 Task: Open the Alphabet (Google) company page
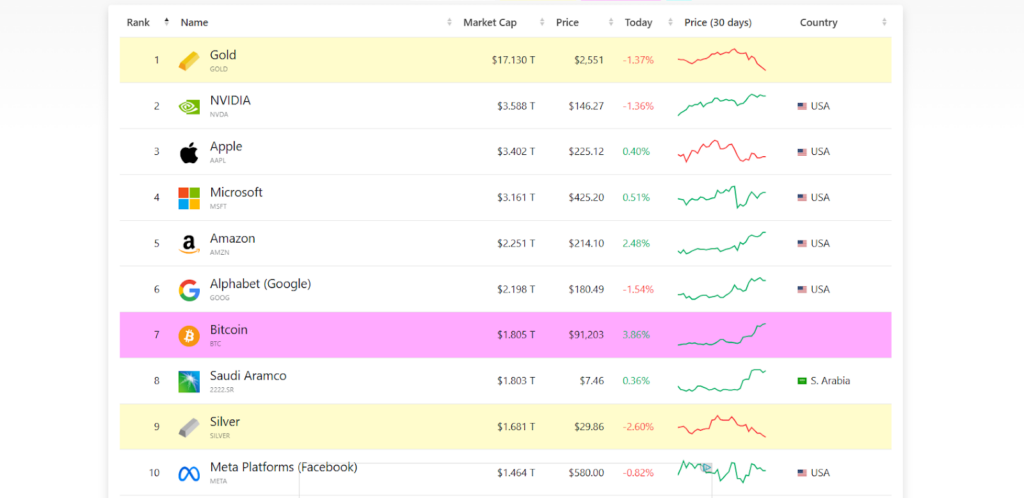coord(261,284)
